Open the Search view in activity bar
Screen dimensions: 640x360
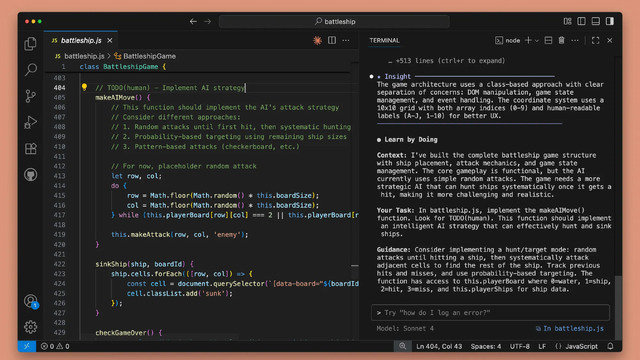(x=31, y=70)
